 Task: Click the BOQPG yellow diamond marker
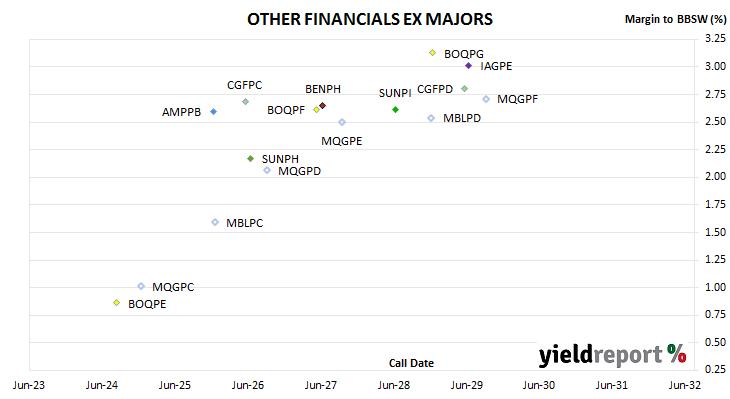point(433,53)
